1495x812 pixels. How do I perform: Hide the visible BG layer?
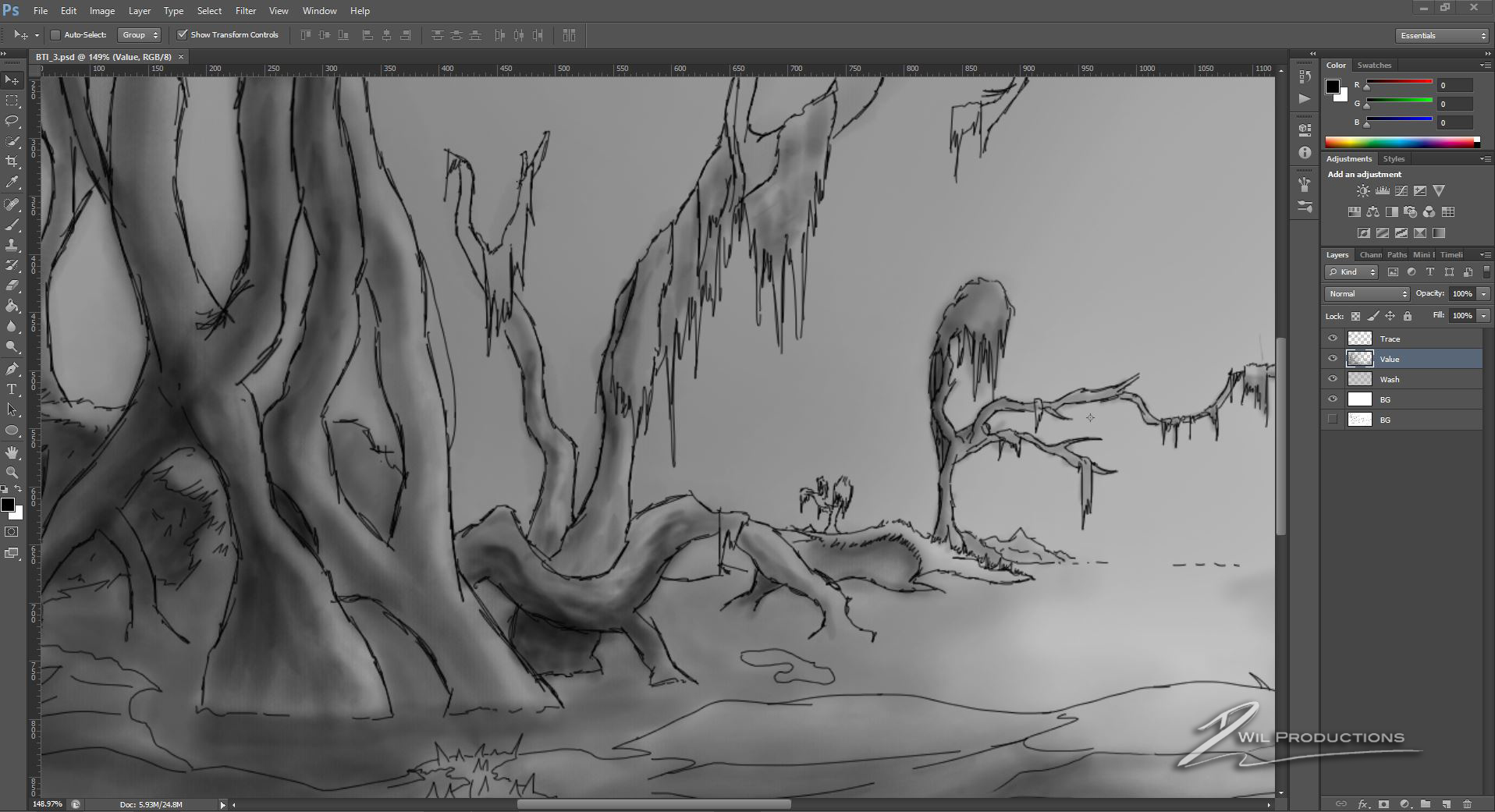pyautogui.click(x=1333, y=399)
